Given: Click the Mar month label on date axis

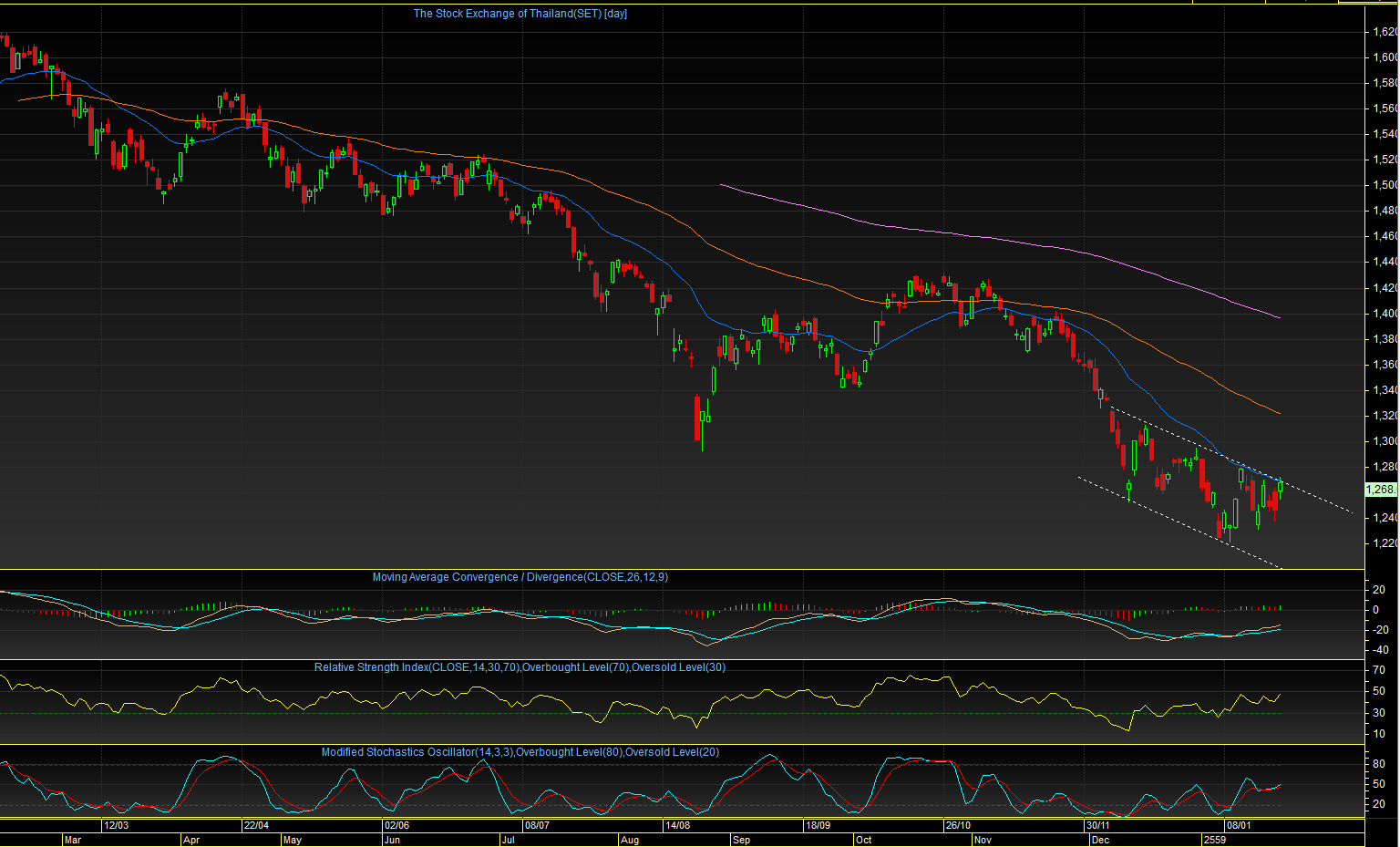Looking at the screenshot, I should 73,840.
